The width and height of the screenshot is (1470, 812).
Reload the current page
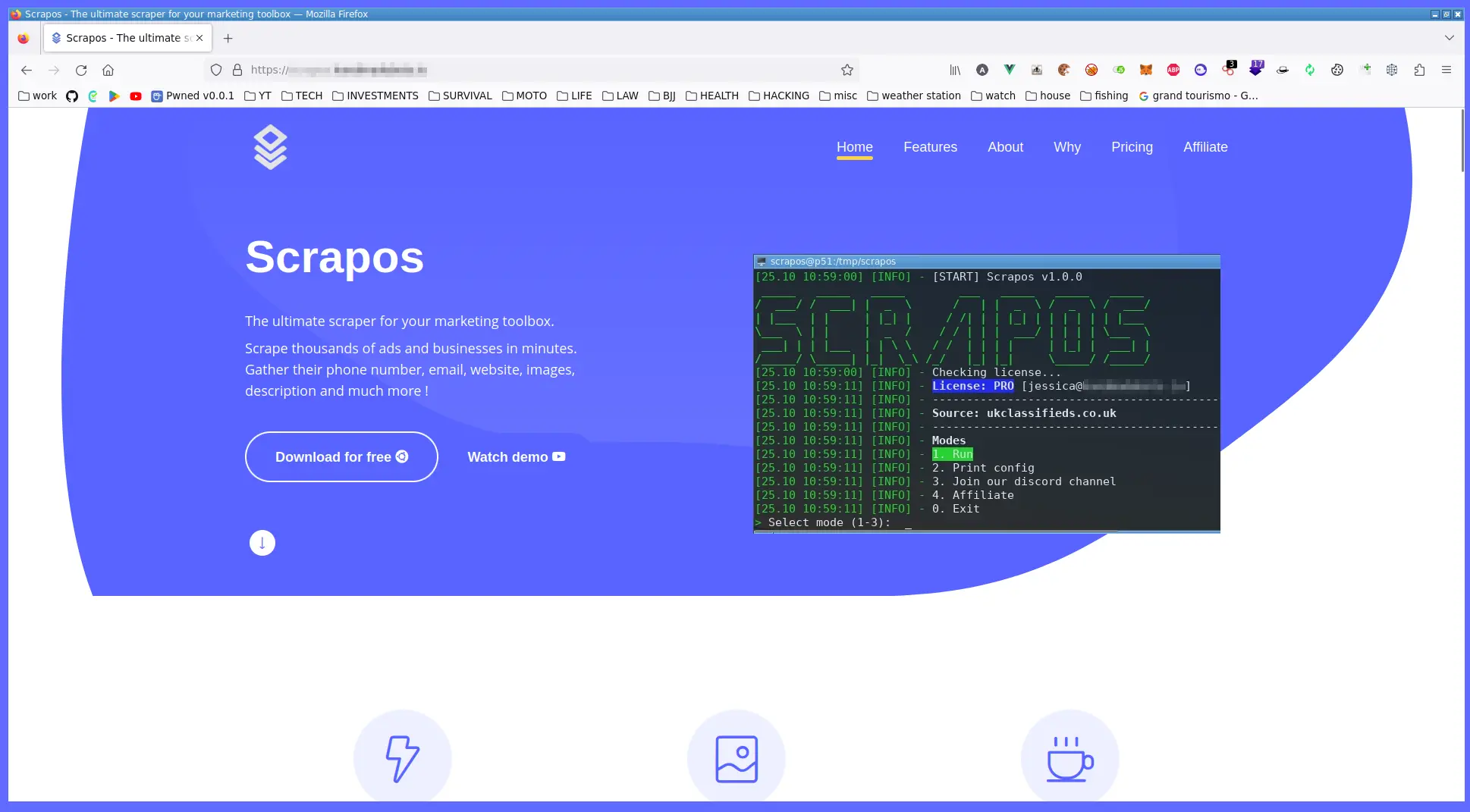81,70
